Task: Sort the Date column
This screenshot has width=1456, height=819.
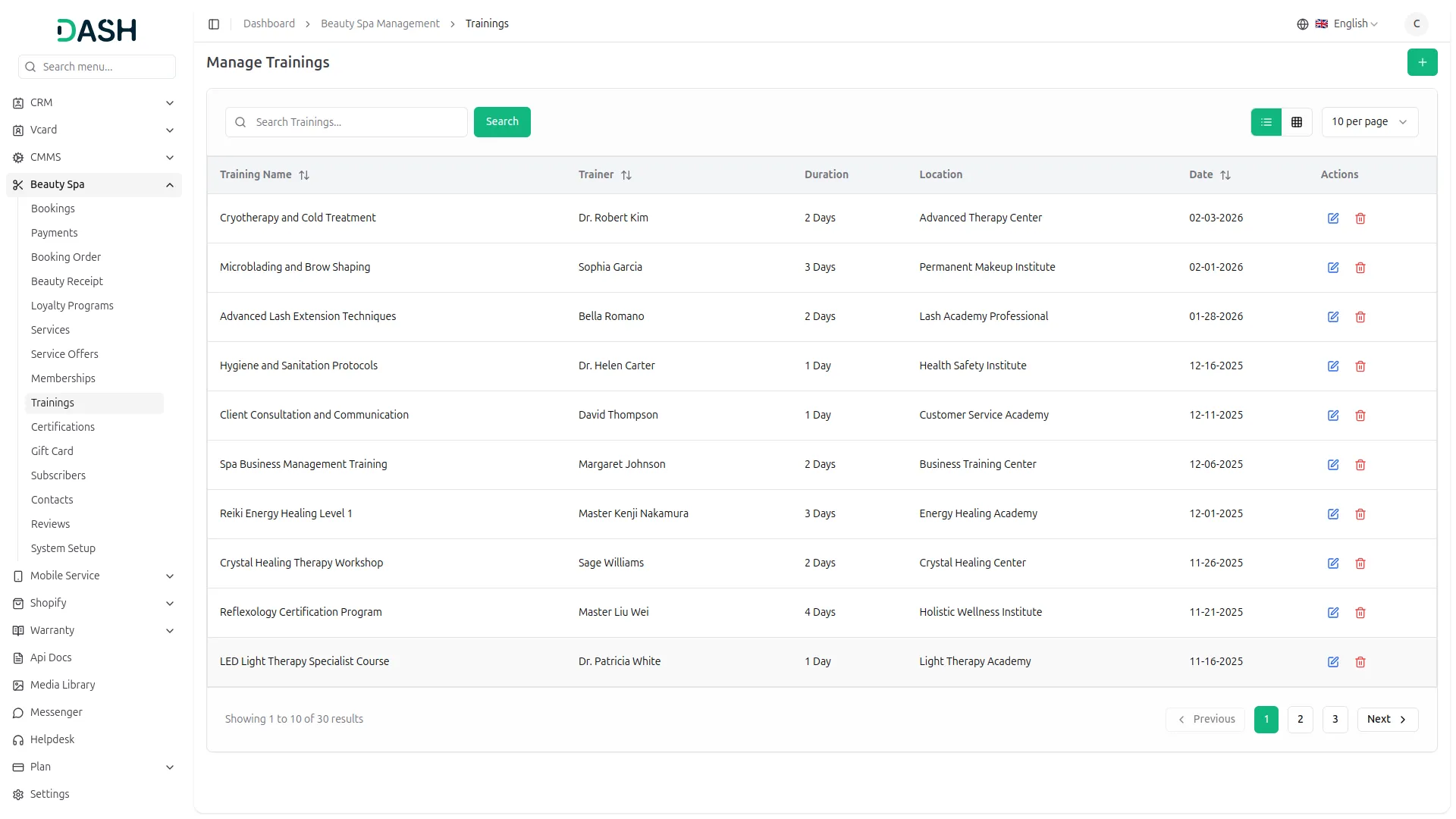Action: coord(1225,175)
